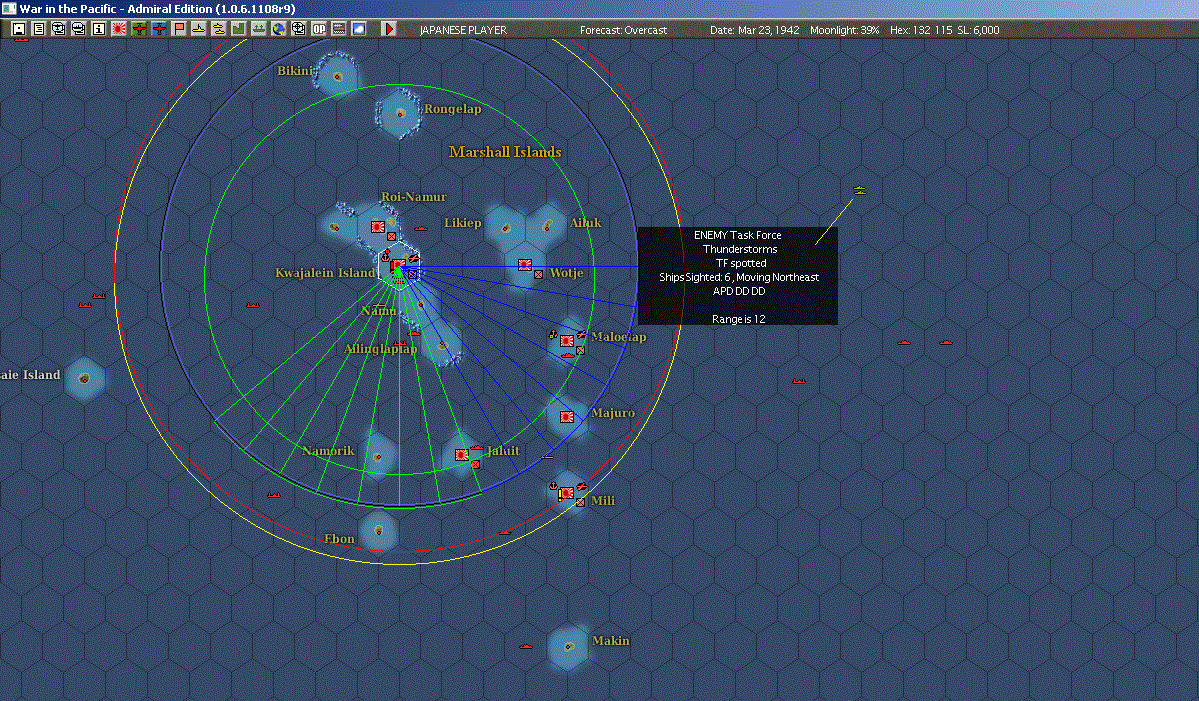Click the 'Ailinglaplap' map label
Image resolution: width=1199 pixels, height=701 pixels.
tap(380, 349)
